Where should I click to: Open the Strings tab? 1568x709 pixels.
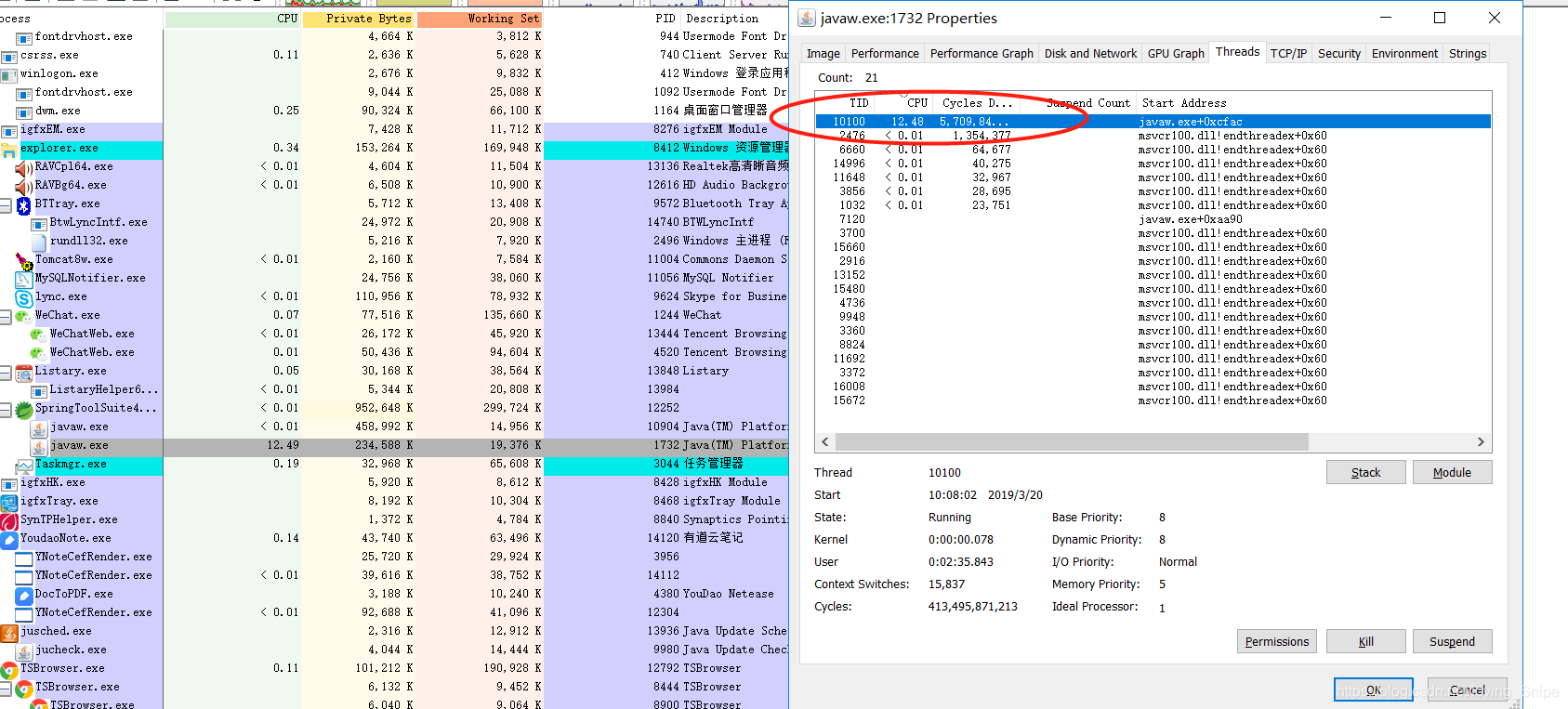pos(1468,54)
